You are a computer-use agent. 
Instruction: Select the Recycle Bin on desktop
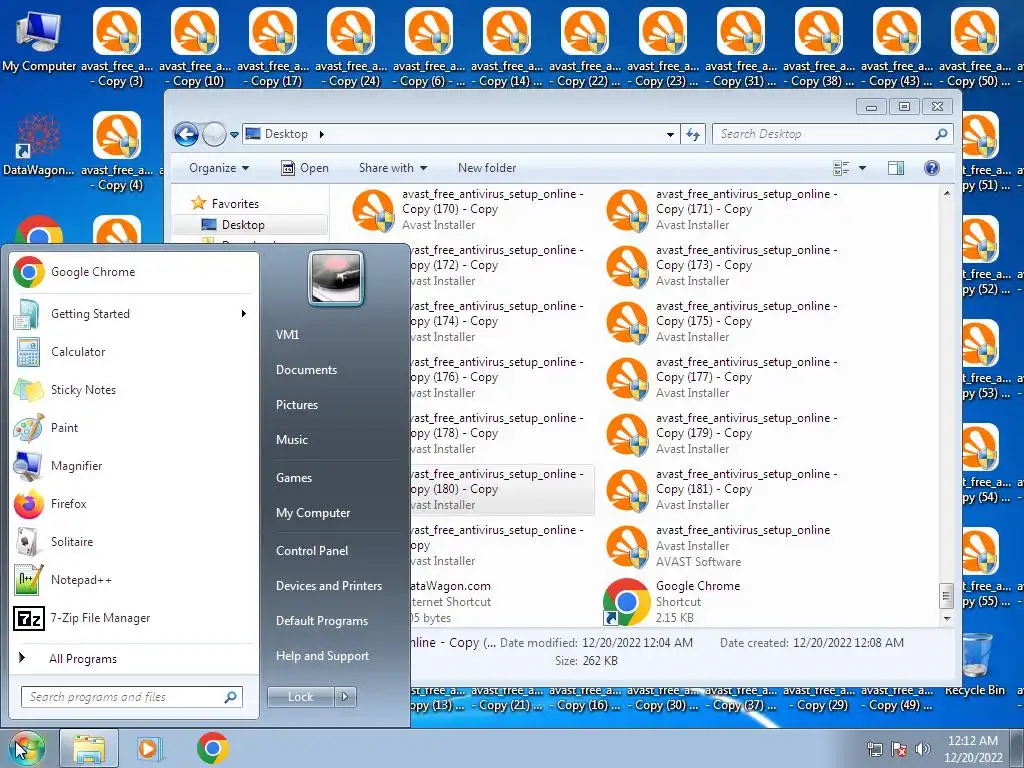976,665
